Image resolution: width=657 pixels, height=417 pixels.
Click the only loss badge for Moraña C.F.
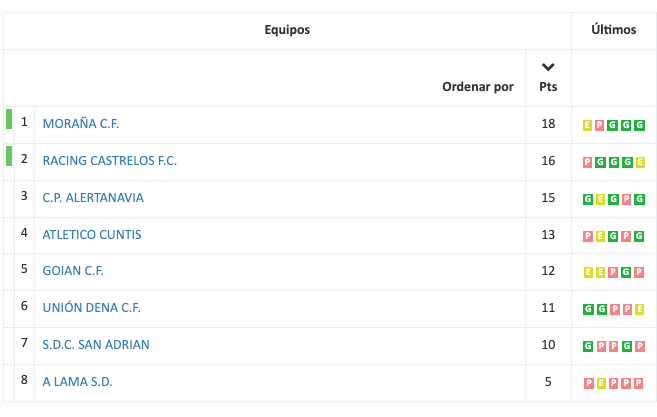(600, 125)
